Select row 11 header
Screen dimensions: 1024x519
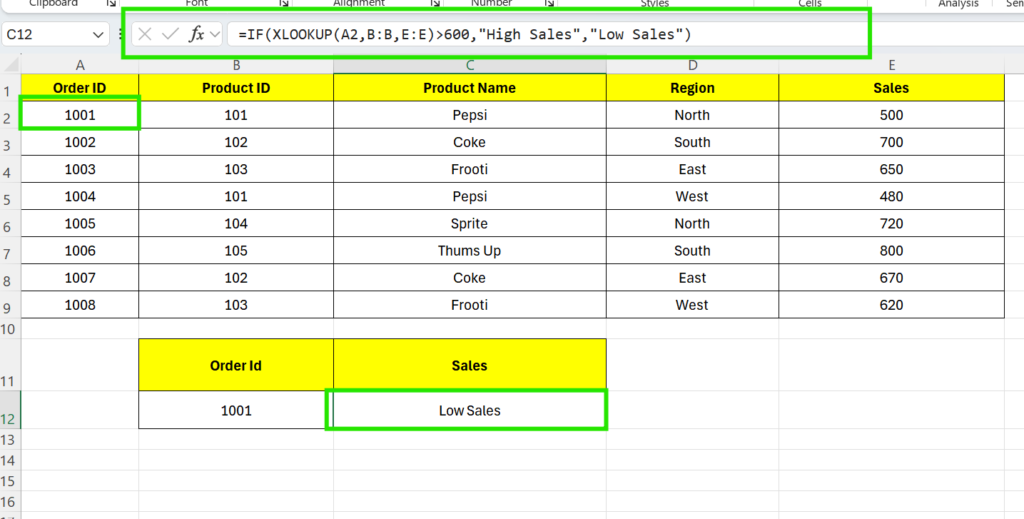click(x=10, y=365)
